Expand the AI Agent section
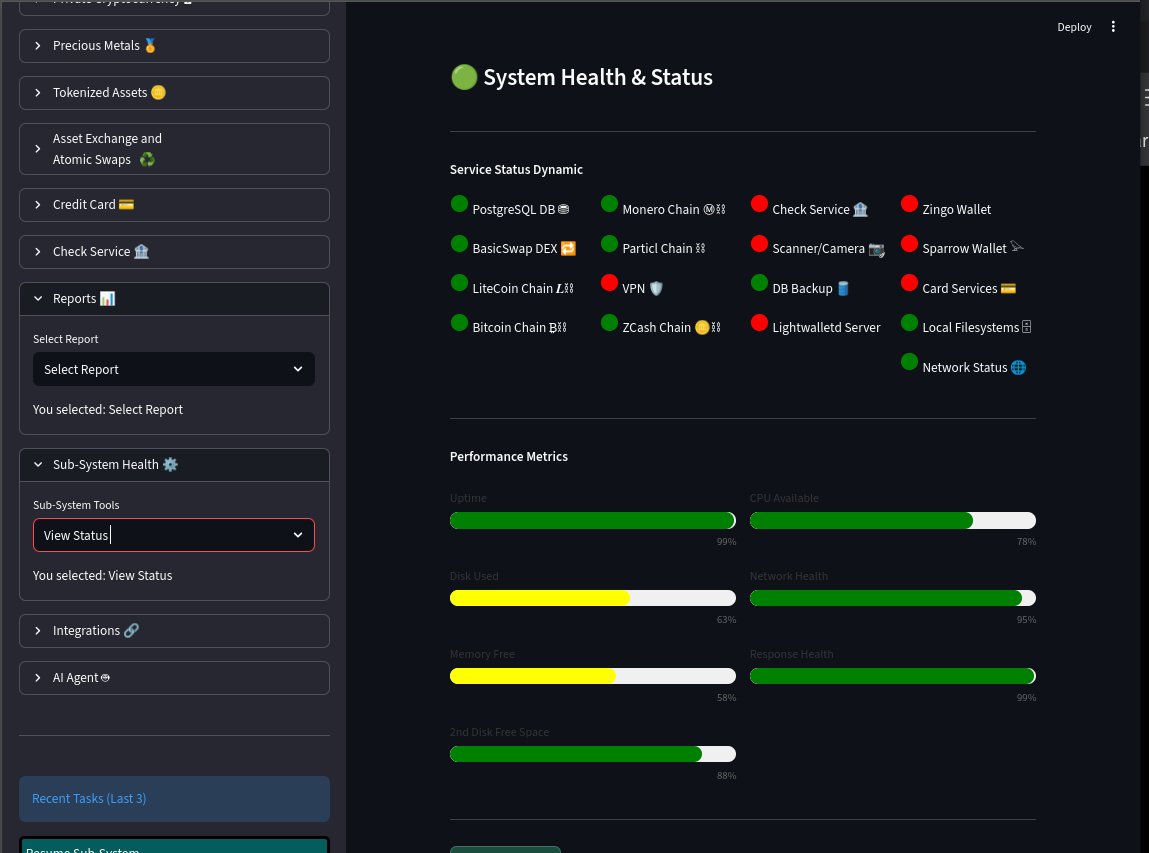1149x853 pixels. [x=174, y=678]
